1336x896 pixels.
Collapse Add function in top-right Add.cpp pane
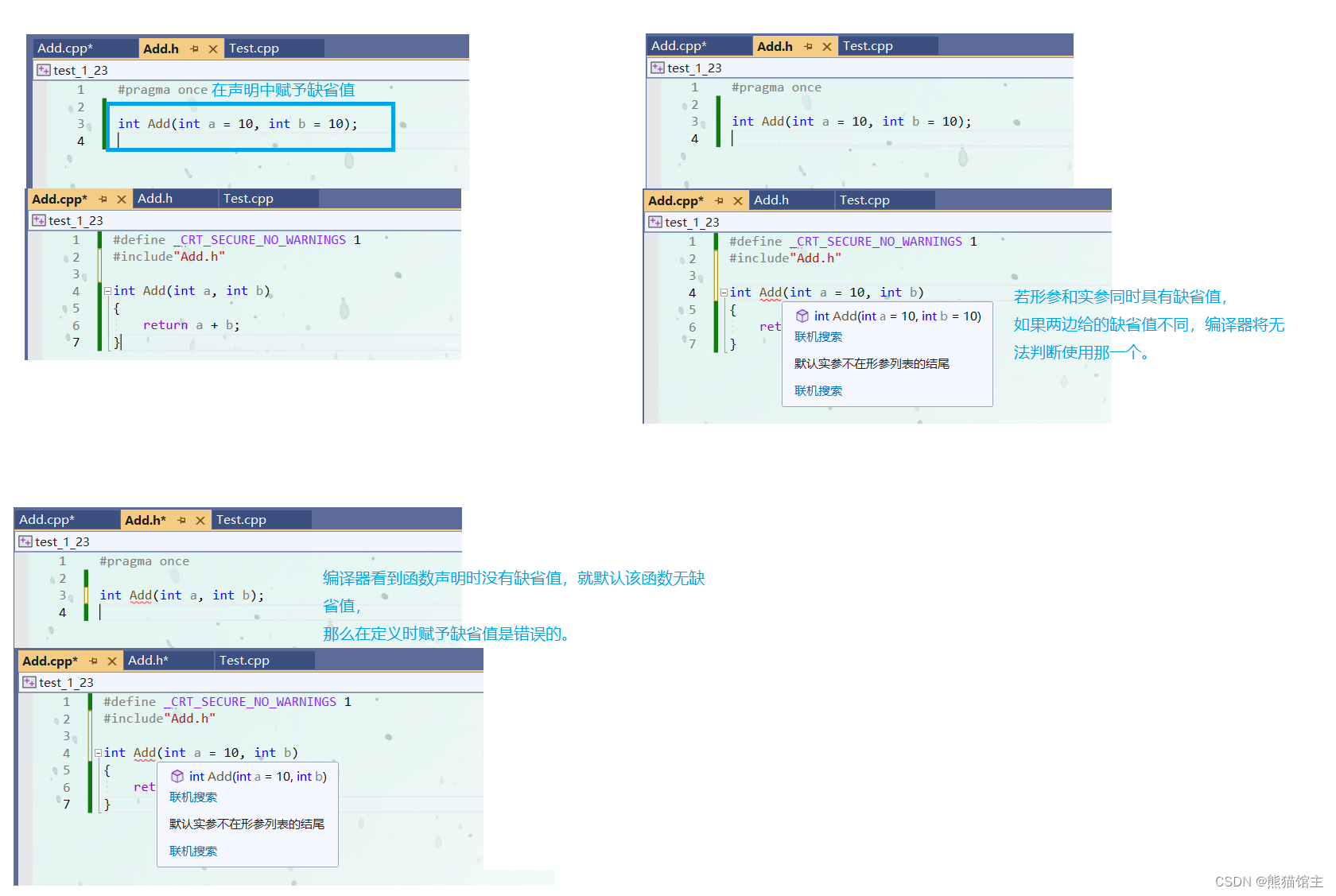click(724, 293)
